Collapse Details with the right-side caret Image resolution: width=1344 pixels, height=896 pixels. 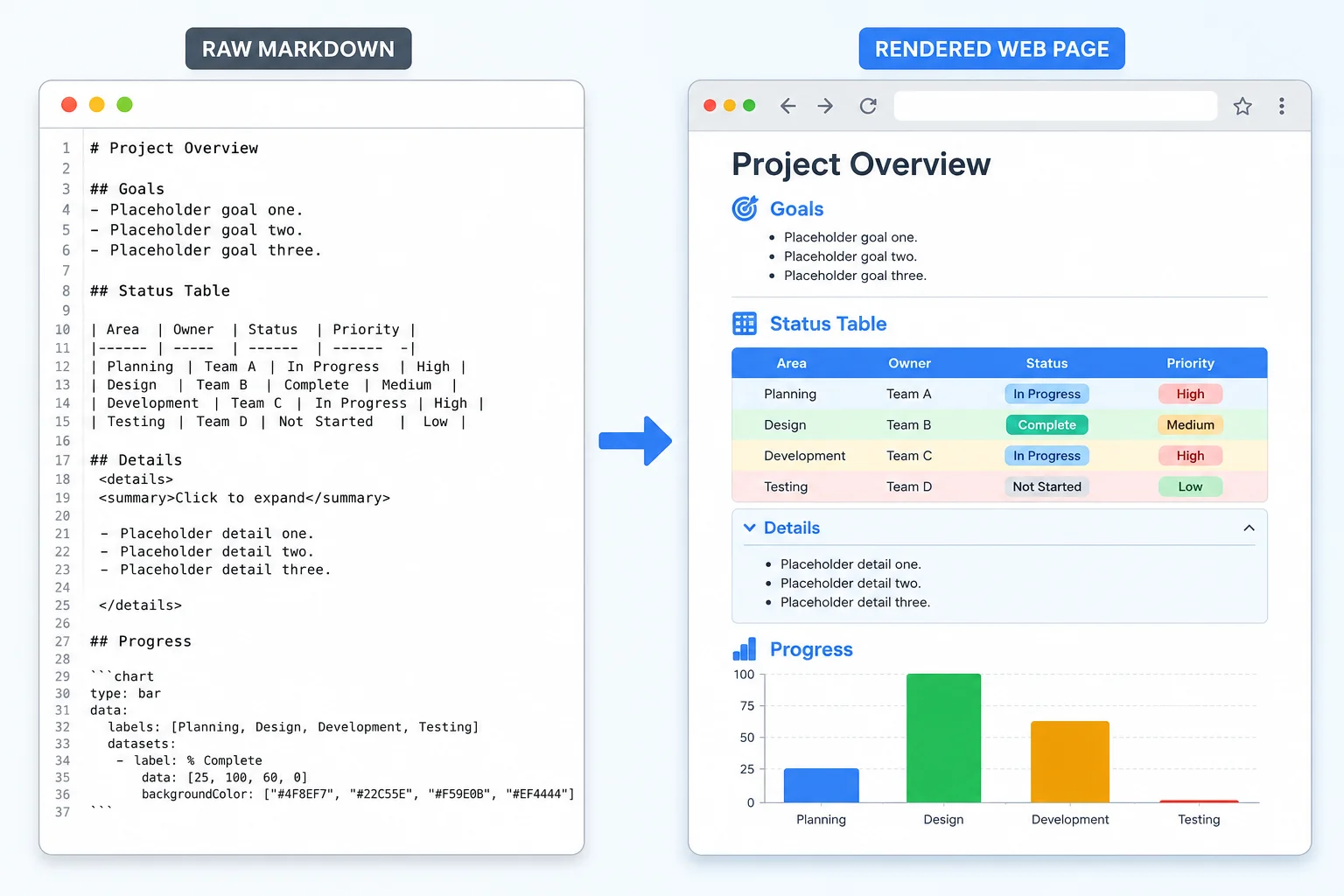pyautogui.click(x=1249, y=528)
